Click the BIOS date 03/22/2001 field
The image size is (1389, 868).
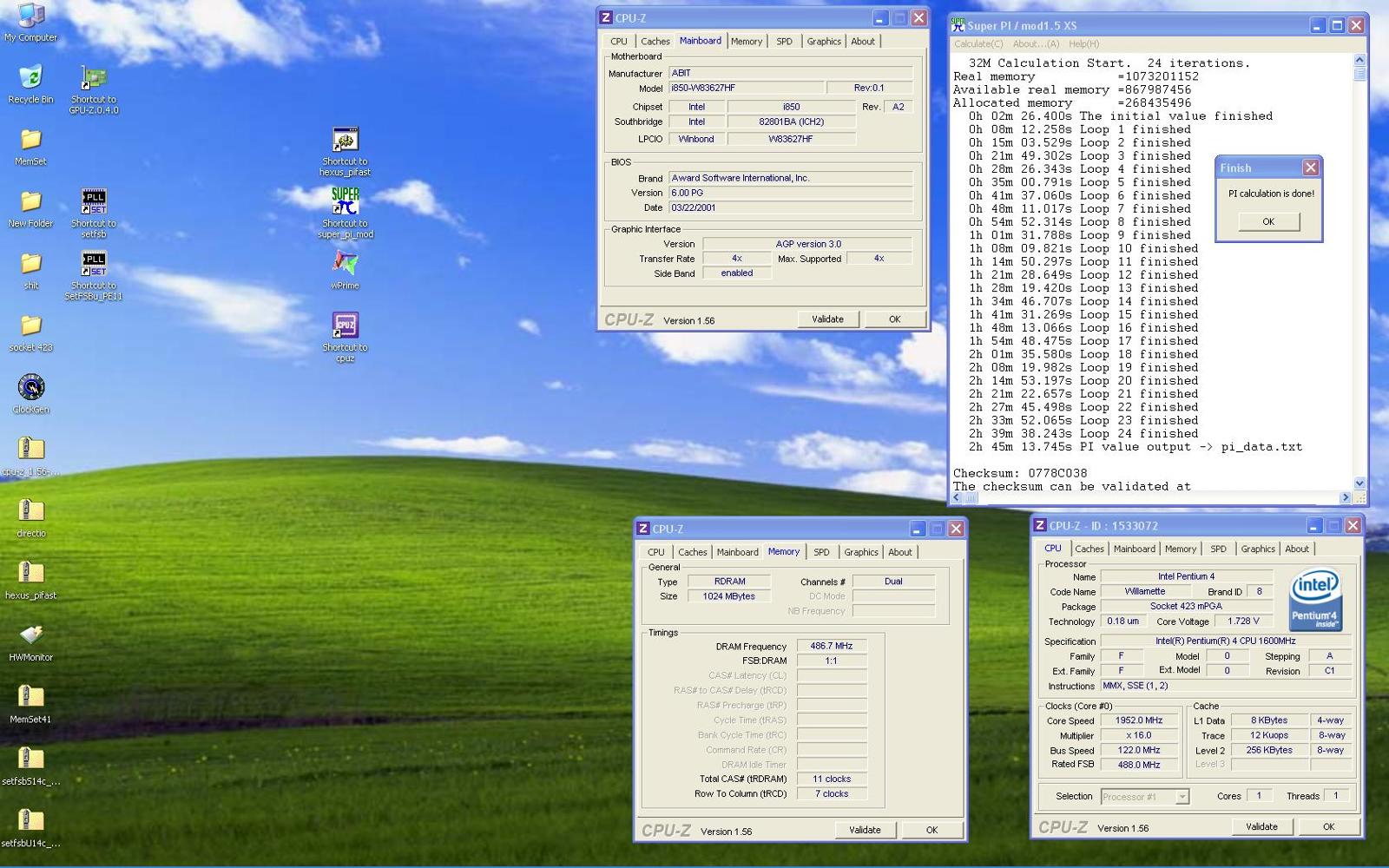790,207
